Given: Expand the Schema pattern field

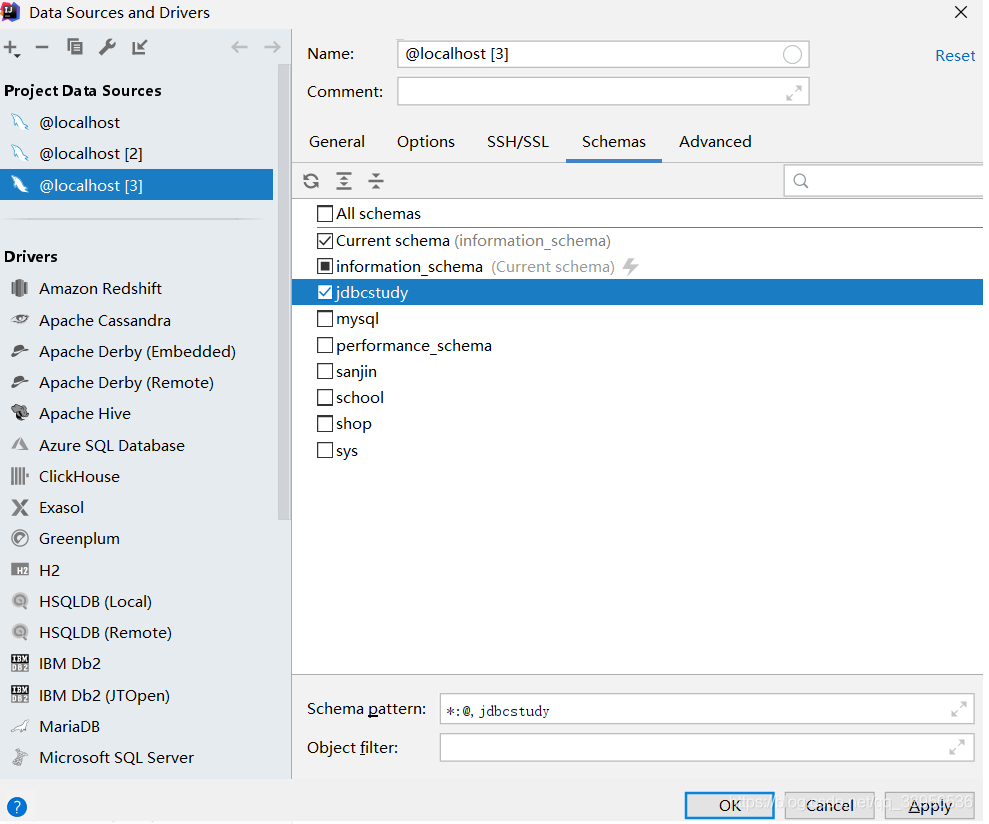Looking at the screenshot, I should tap(959, 709).
